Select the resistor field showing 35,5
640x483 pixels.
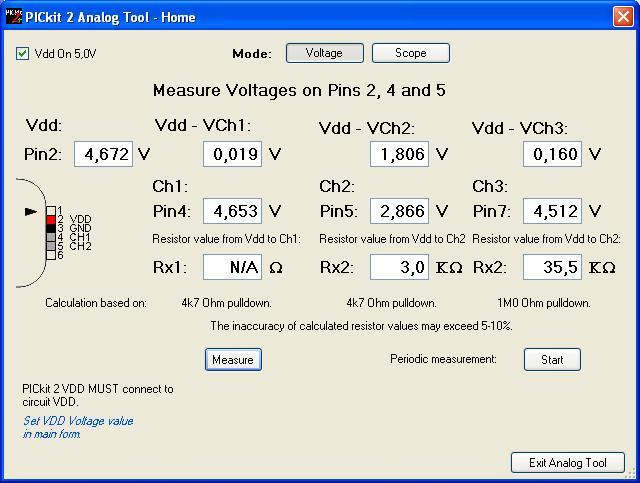[x=552, y=267]
